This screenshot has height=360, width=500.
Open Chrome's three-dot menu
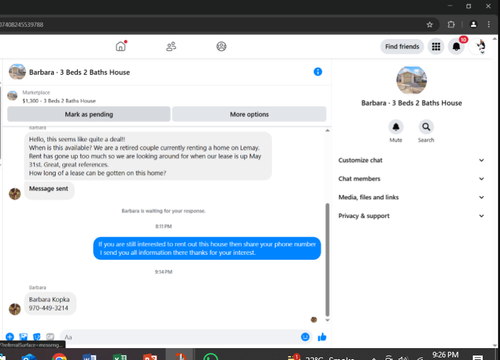click(489, 24)
